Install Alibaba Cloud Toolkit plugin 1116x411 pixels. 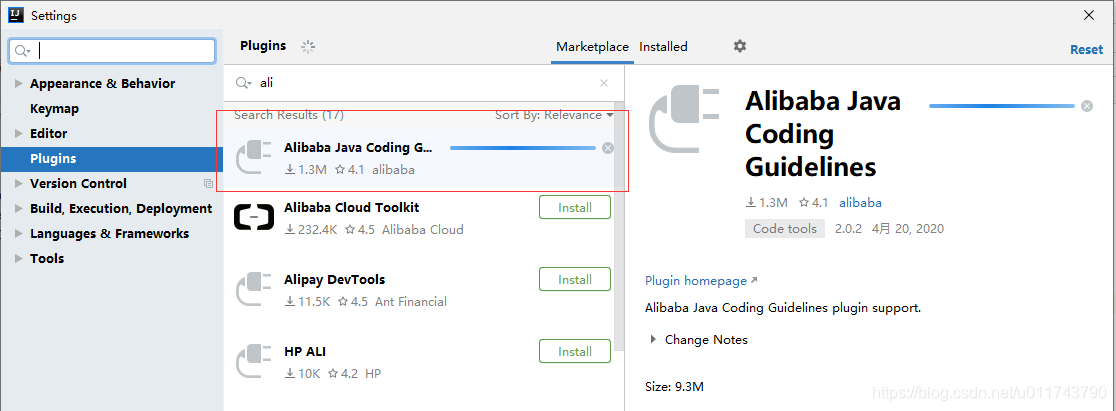[x=575, y=207]
